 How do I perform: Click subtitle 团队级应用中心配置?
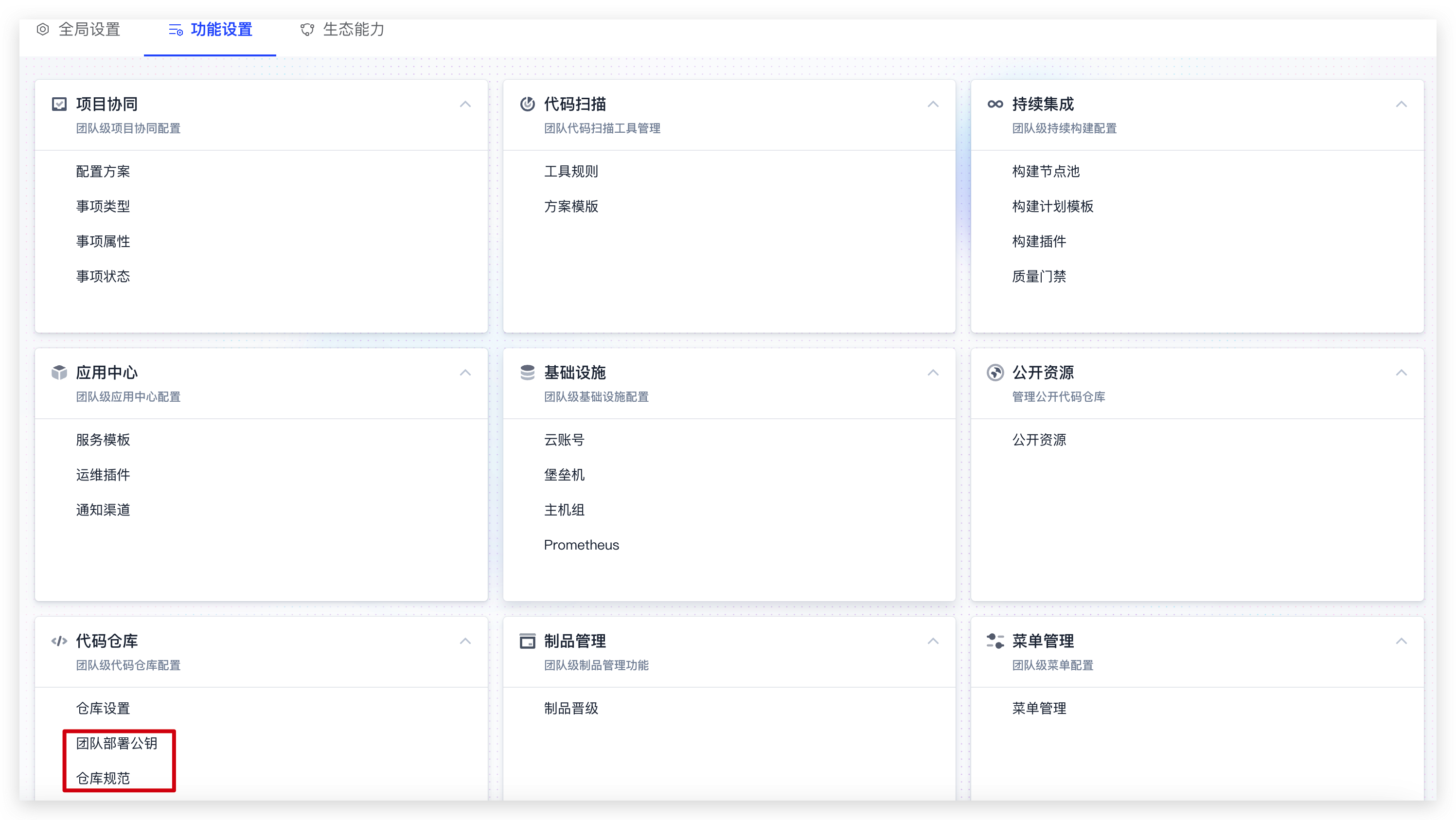pyautogui.click(x=128, y=397)
